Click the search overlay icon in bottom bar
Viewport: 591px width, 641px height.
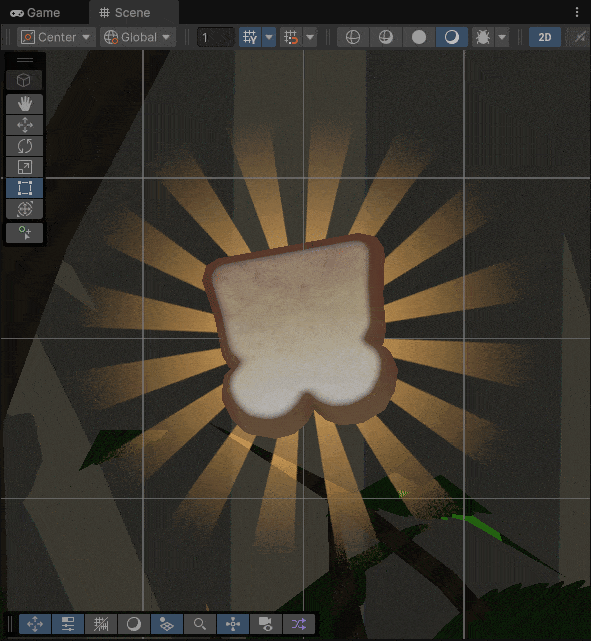[199, 624]
